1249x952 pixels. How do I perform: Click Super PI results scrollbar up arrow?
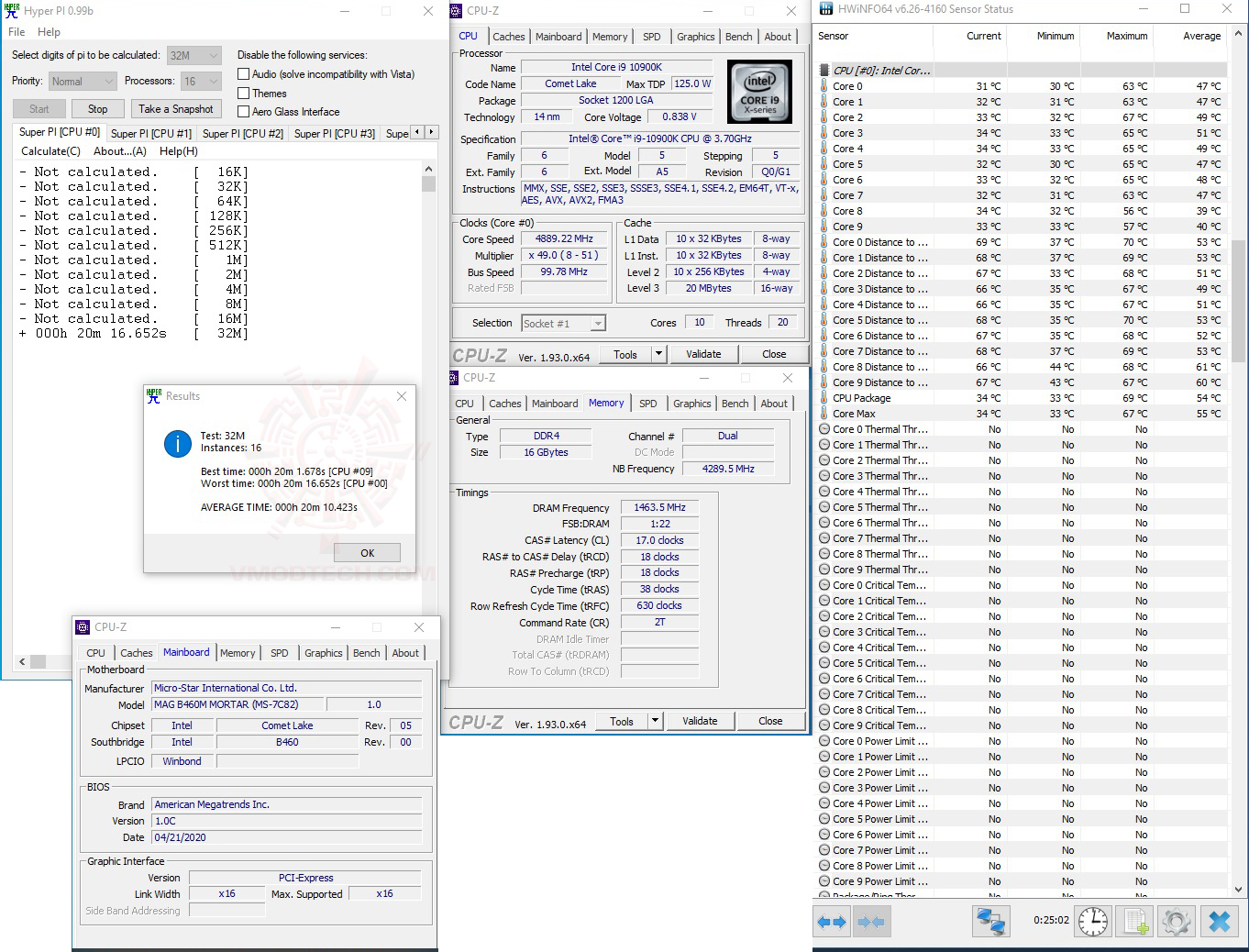click(428, 170)
